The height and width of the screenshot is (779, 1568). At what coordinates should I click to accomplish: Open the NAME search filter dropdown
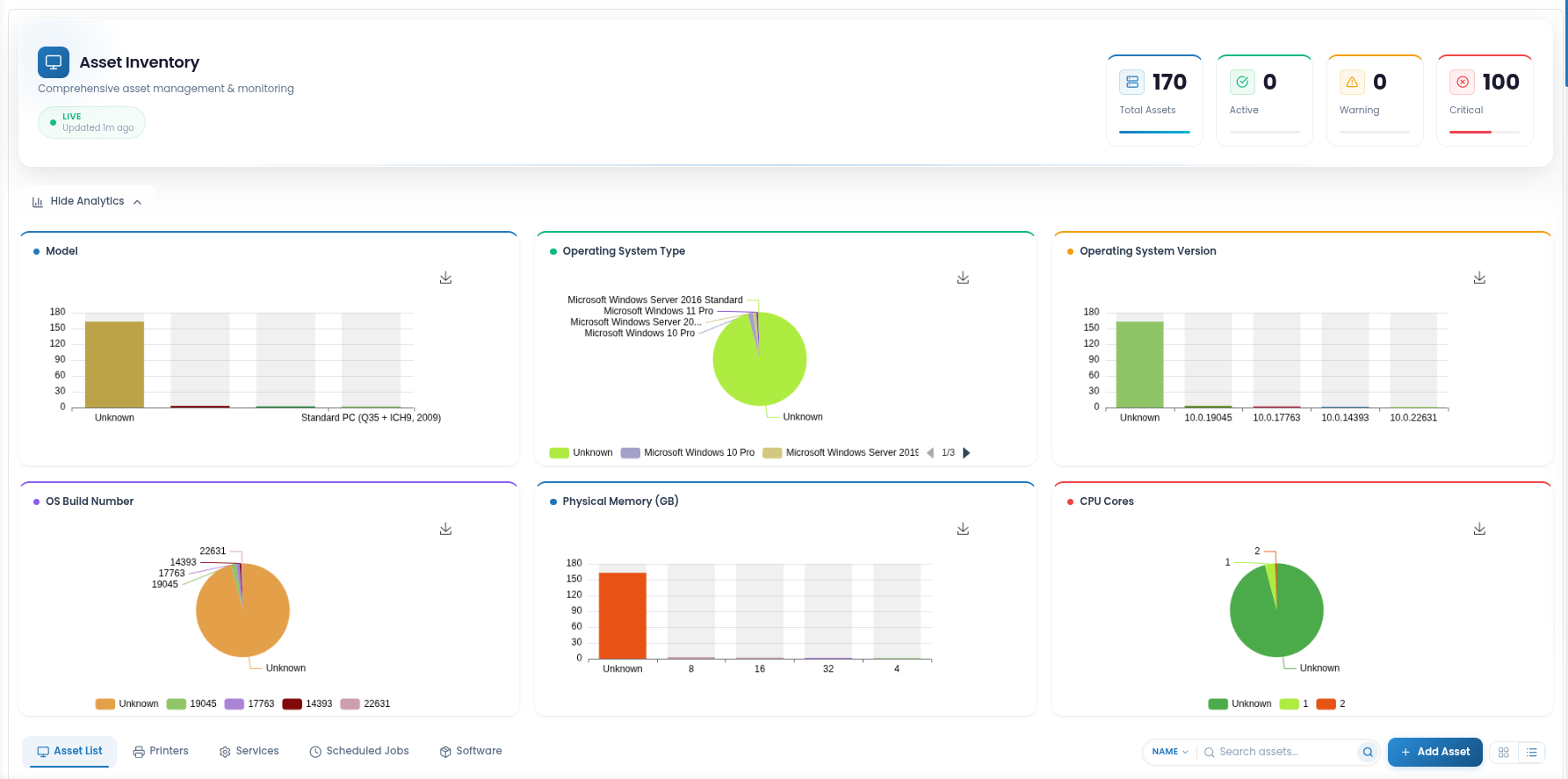(1170, 752)
